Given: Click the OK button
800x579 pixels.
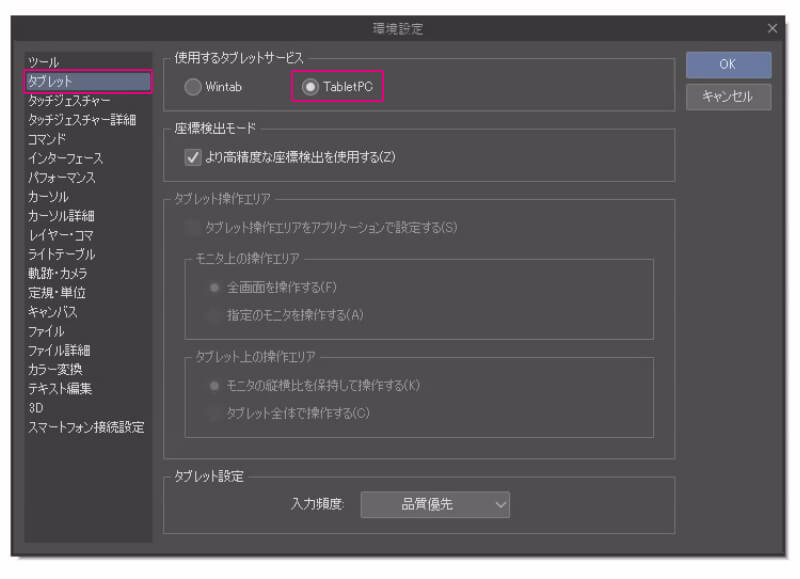Looking at the screenshot, I should (x=728, y=63).
